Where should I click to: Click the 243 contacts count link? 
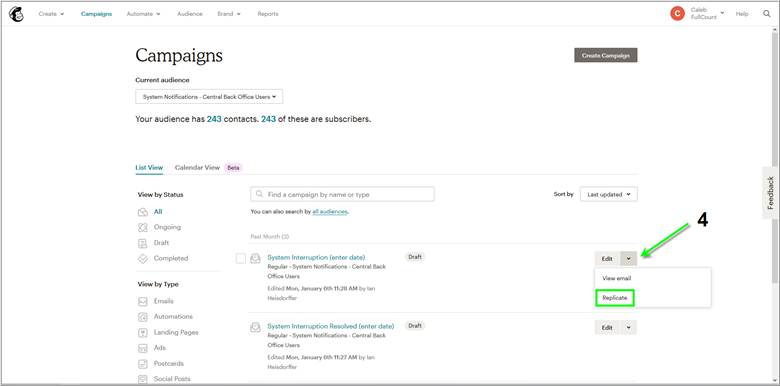coord(214,119)
